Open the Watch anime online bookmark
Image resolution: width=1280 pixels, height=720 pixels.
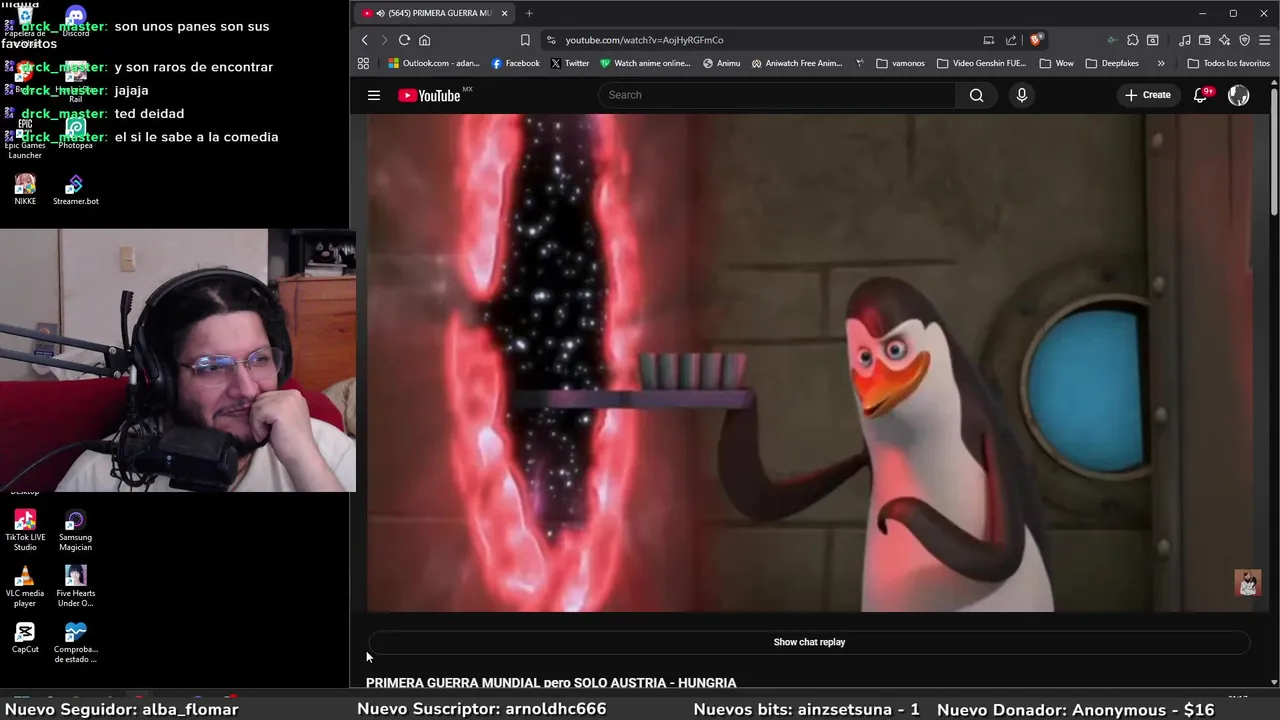tap(645, 63)
